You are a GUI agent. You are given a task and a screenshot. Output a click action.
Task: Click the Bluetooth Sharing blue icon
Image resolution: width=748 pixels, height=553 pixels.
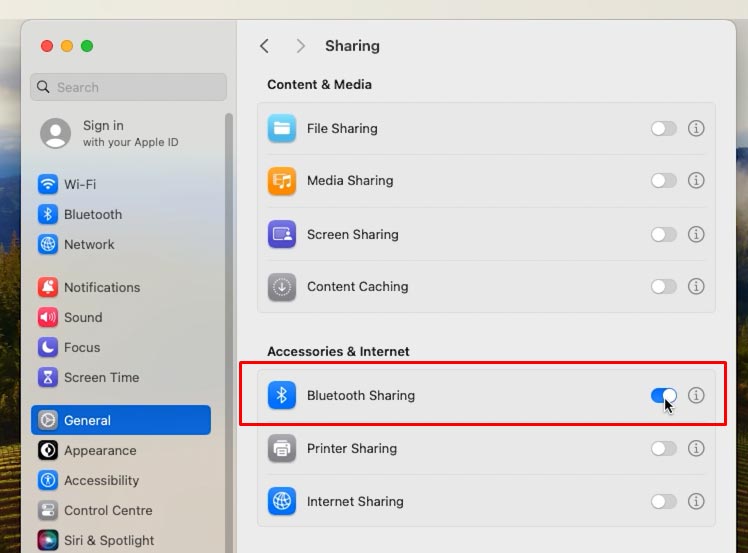[x=281, y=395]
